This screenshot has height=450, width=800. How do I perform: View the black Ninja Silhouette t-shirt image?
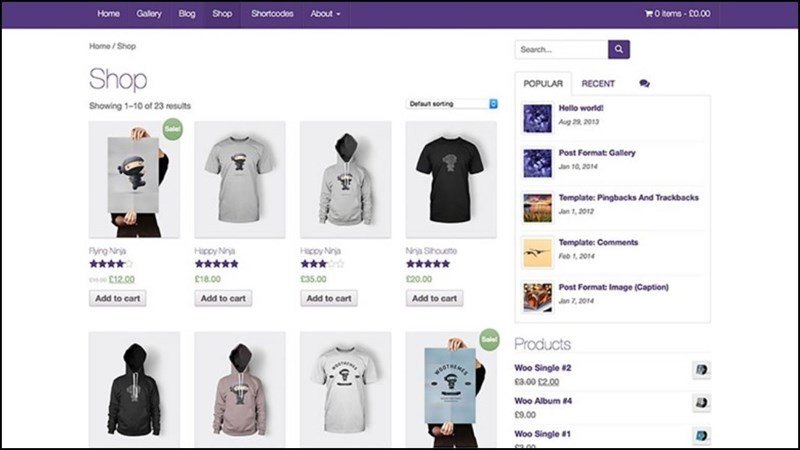450,180
